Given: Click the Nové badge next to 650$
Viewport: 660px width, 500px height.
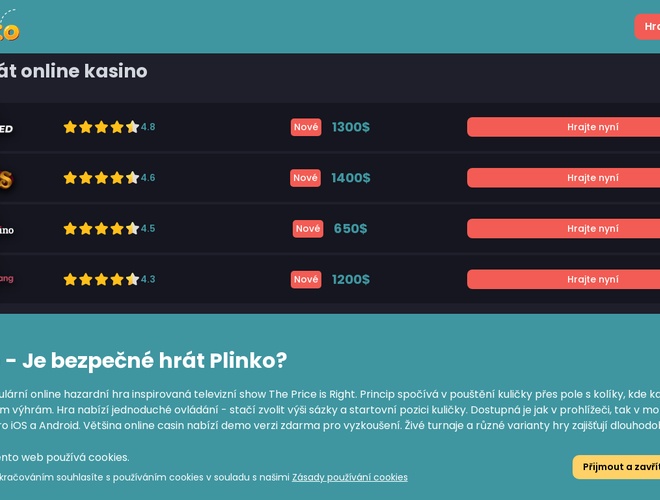Looking at the screenshot, I should [x=308, y=229].
